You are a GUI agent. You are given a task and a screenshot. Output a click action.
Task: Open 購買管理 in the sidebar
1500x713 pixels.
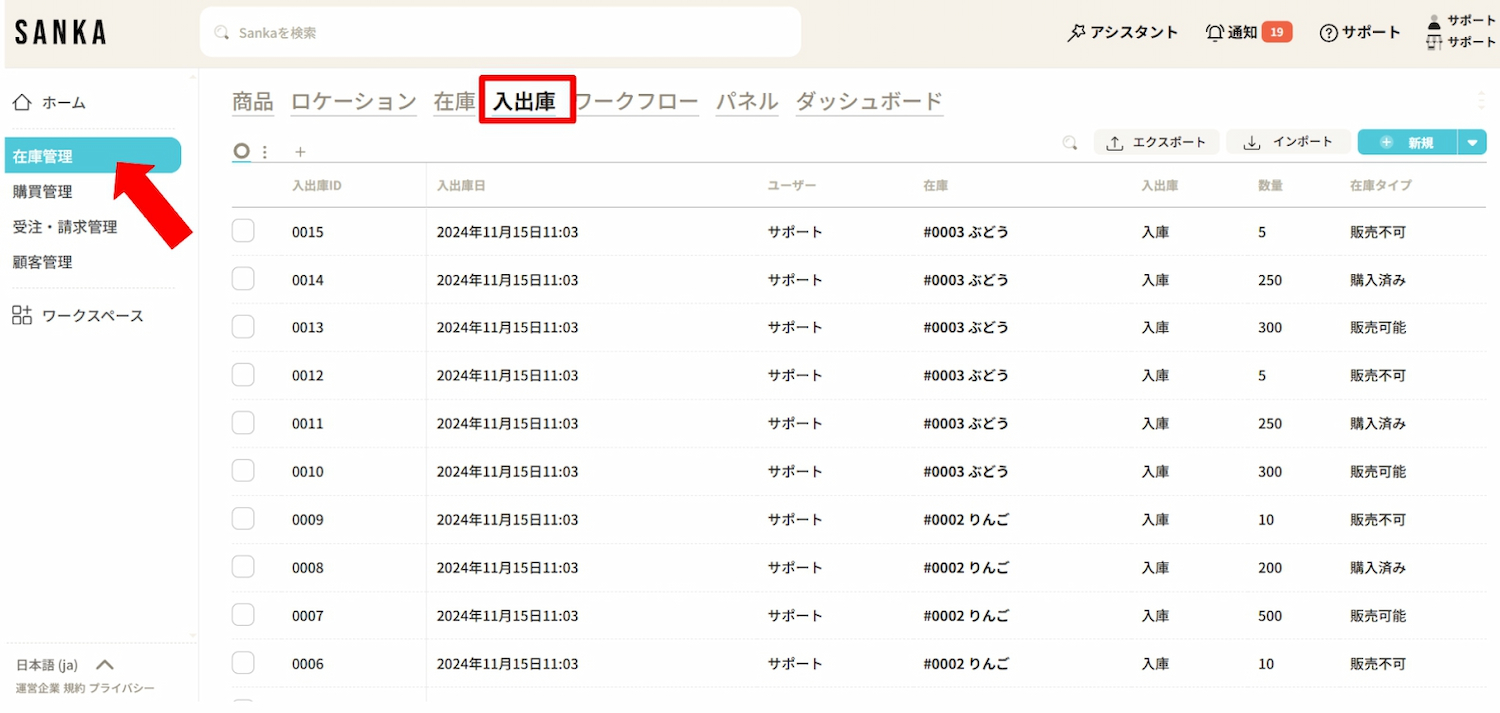43,192
